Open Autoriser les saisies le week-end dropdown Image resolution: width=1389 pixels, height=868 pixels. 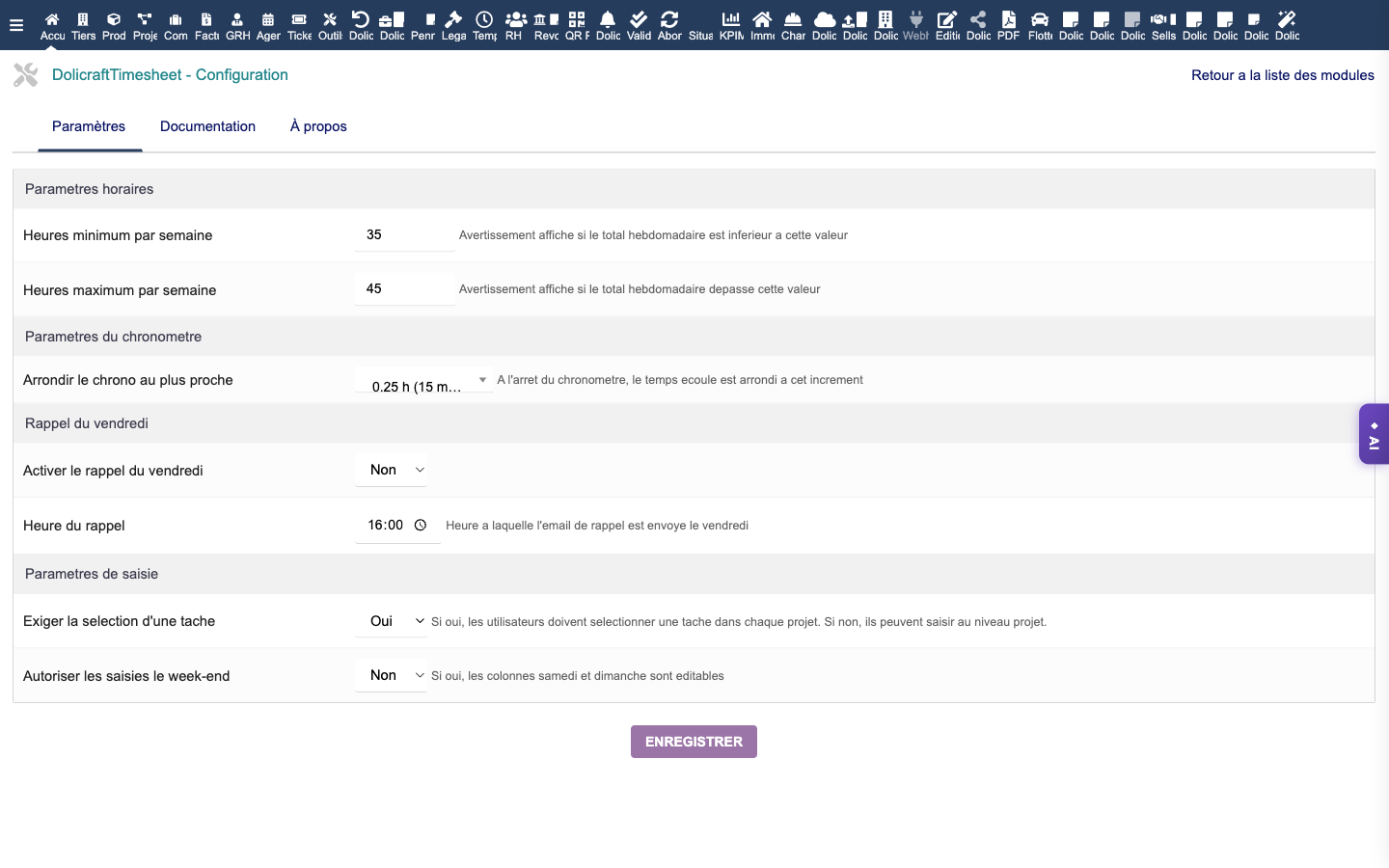click(x=391, y=675)
